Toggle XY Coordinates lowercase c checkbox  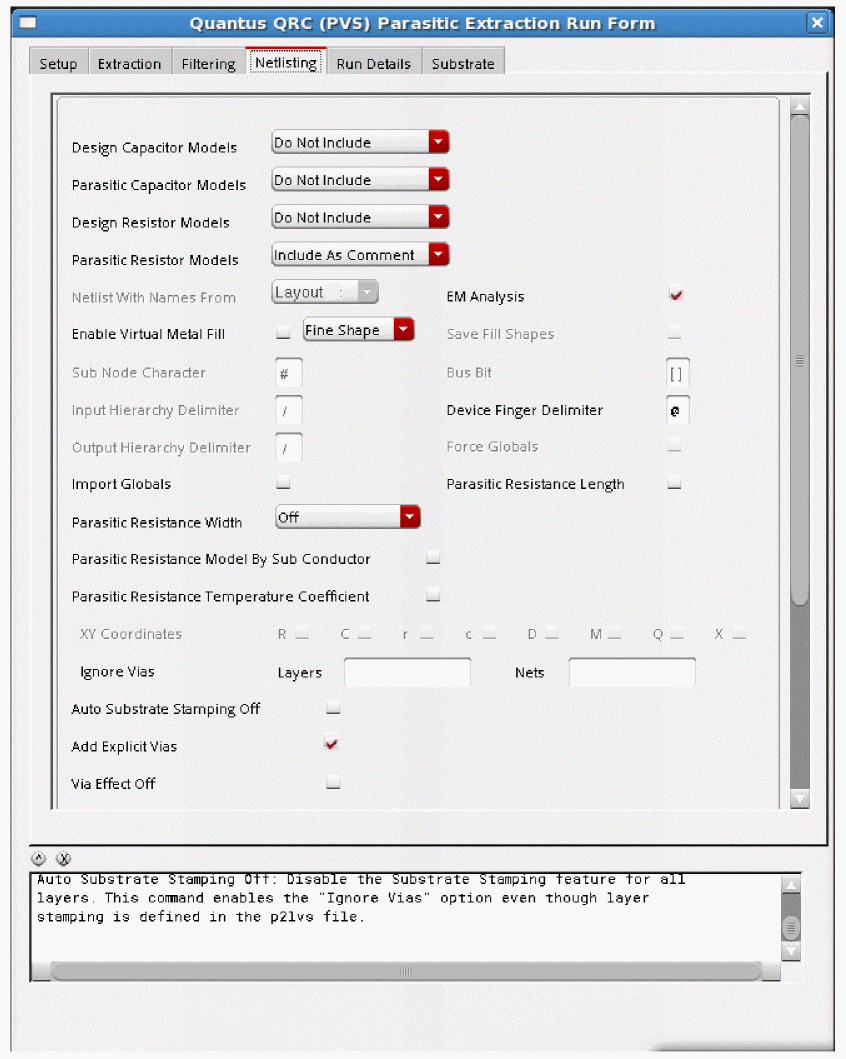[490, 633]
